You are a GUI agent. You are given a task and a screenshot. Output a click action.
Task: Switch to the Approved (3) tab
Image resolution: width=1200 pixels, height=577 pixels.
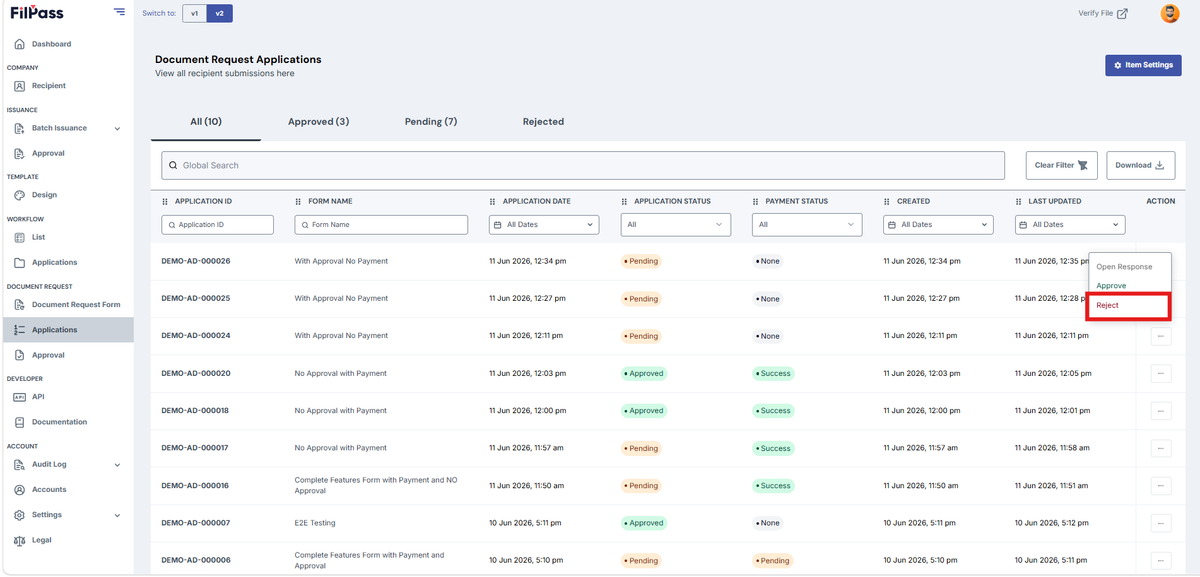click(318, 122)
